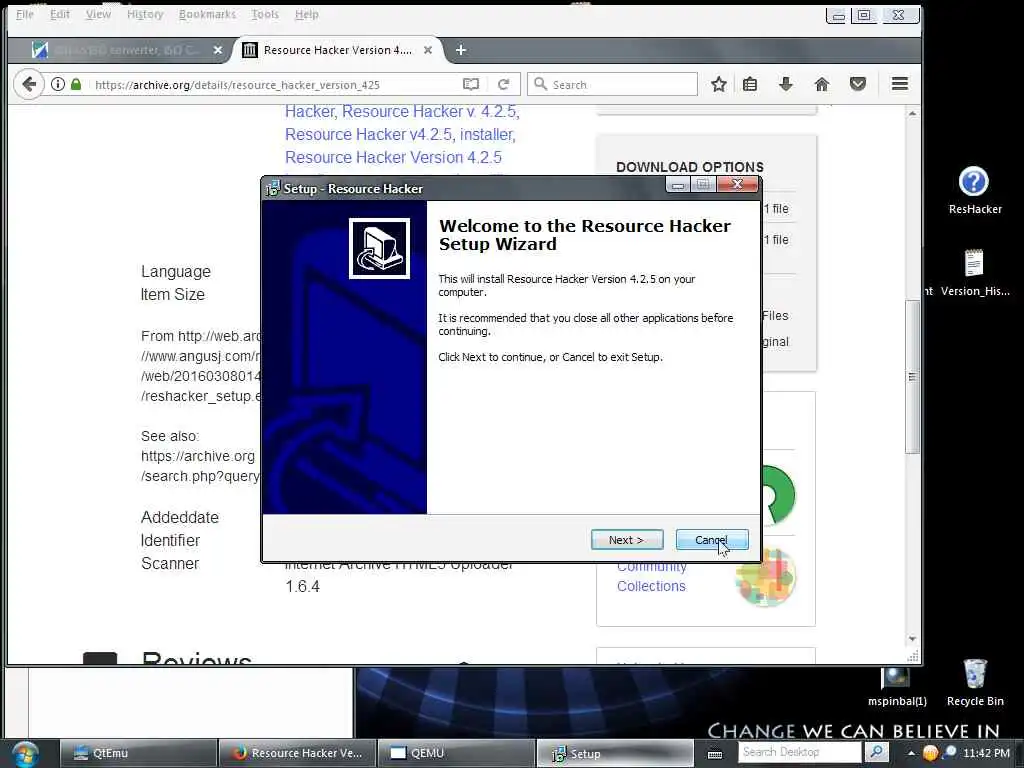Click the browser Search box
This screenshot has height=768, width=1024.
pyautogui.click(x=613, y=84)
